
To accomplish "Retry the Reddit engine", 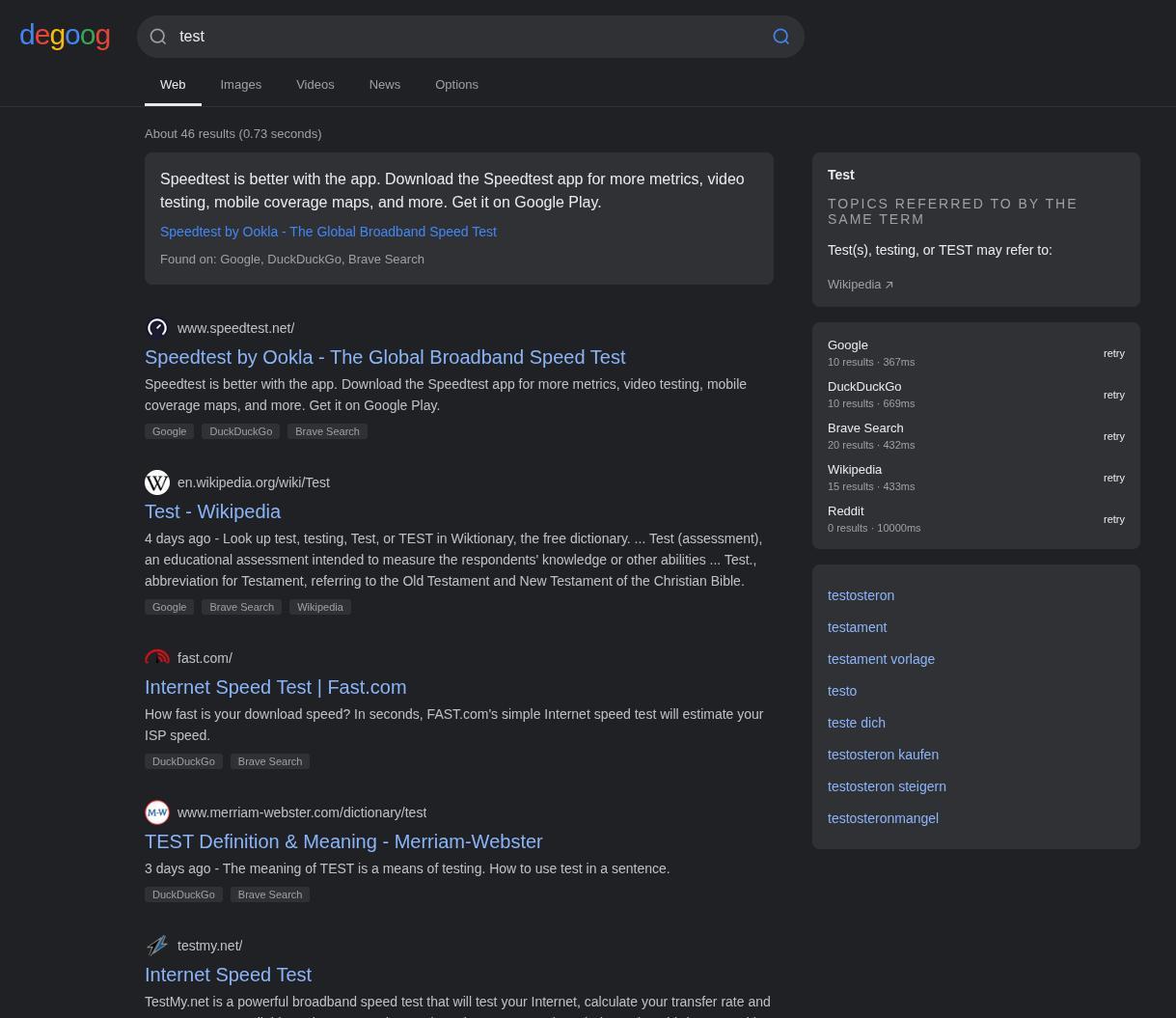I will pos(1114,519).
